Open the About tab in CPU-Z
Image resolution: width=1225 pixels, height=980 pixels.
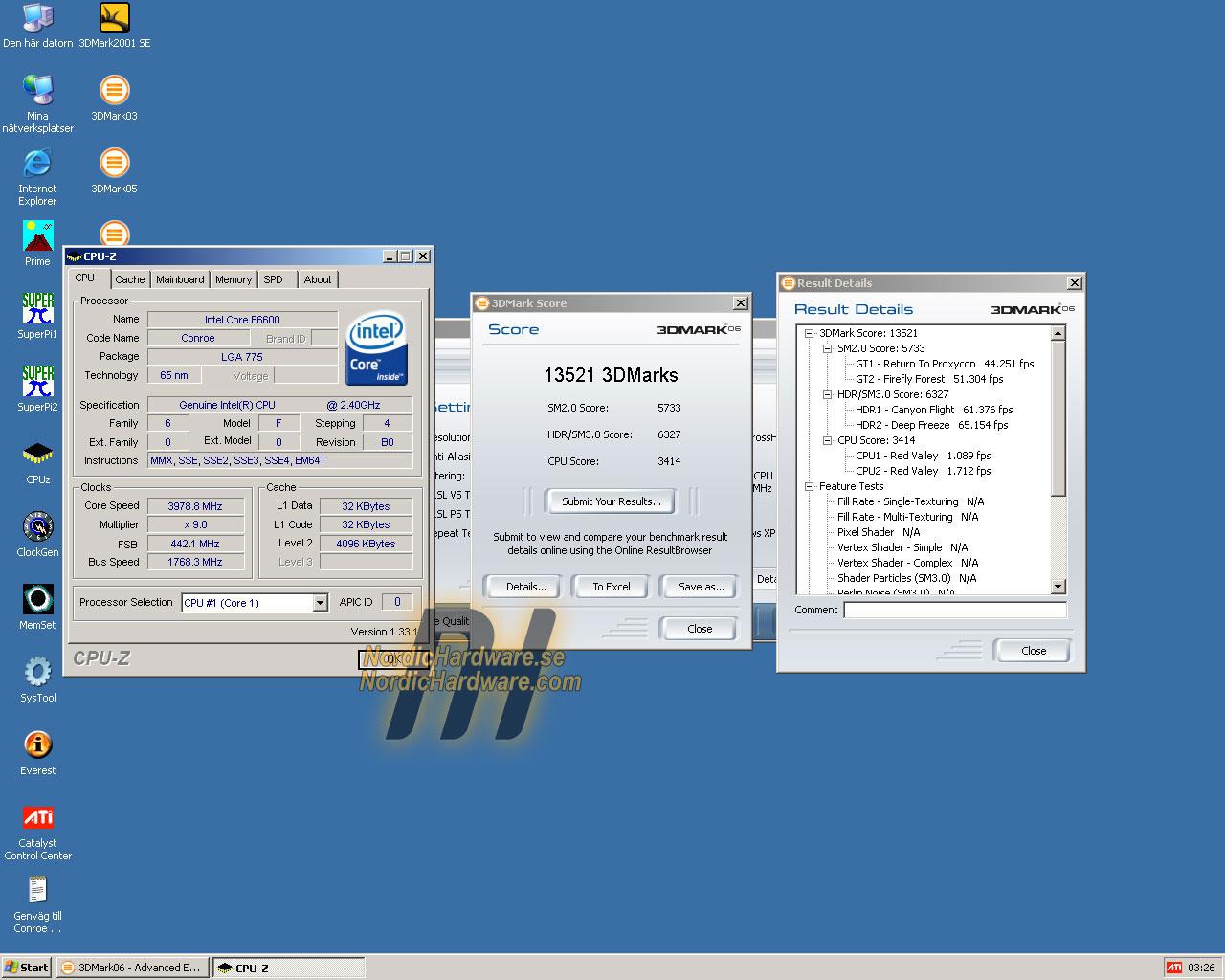(x=318, y=279)
